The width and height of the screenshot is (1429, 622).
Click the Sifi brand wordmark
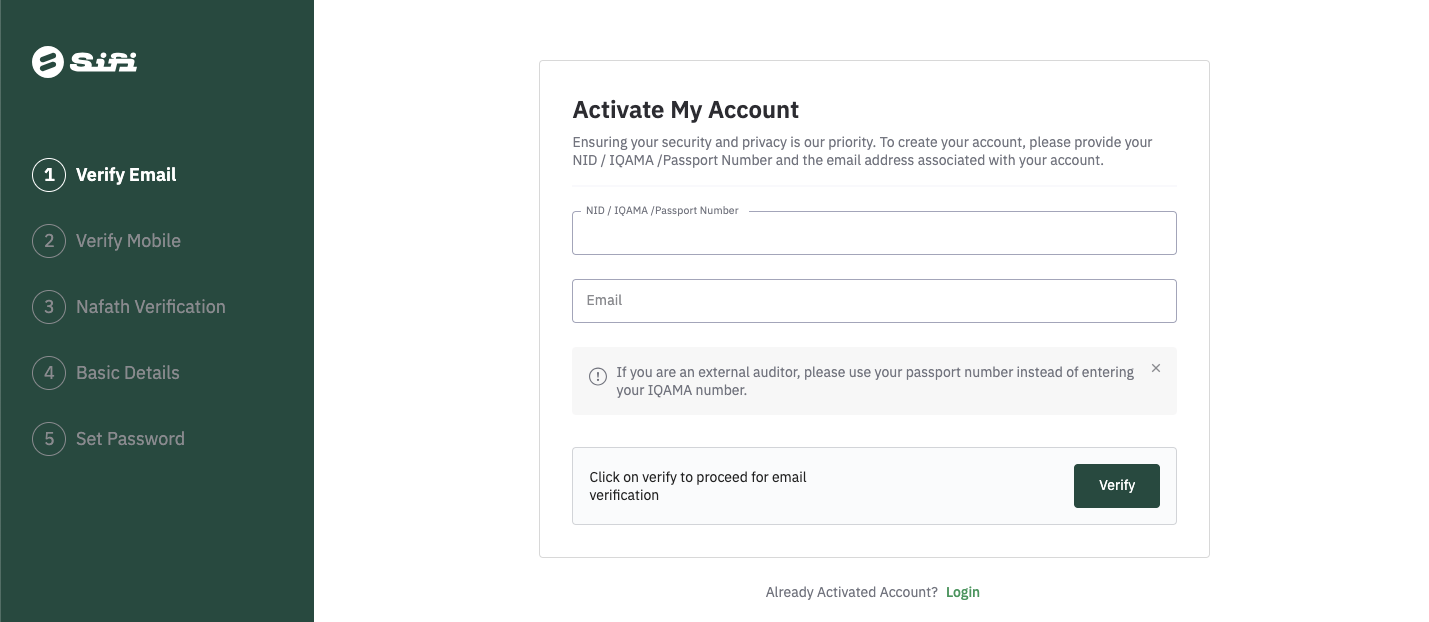[104, 62]
